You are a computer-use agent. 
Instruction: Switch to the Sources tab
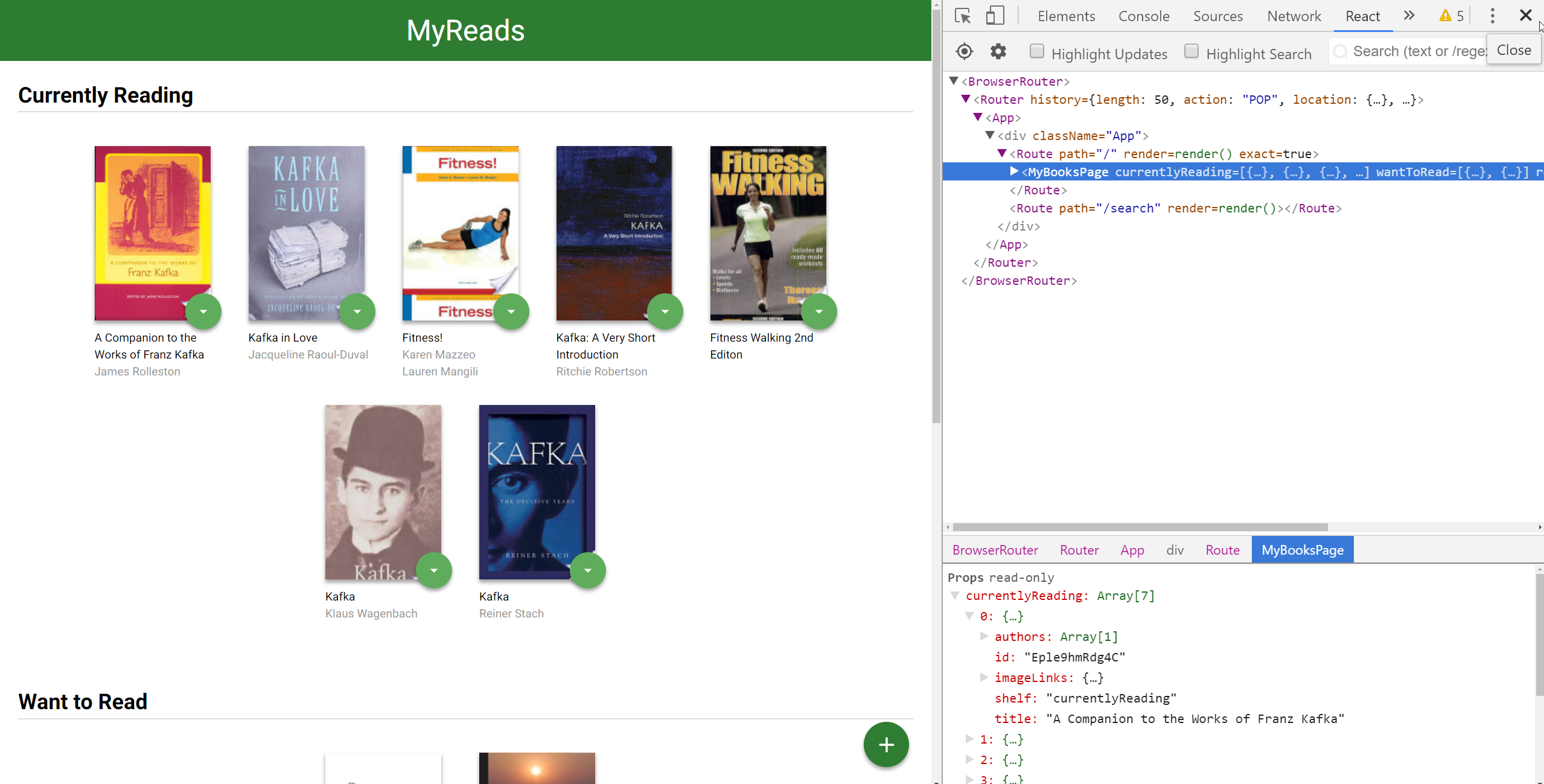point(1218,16)
